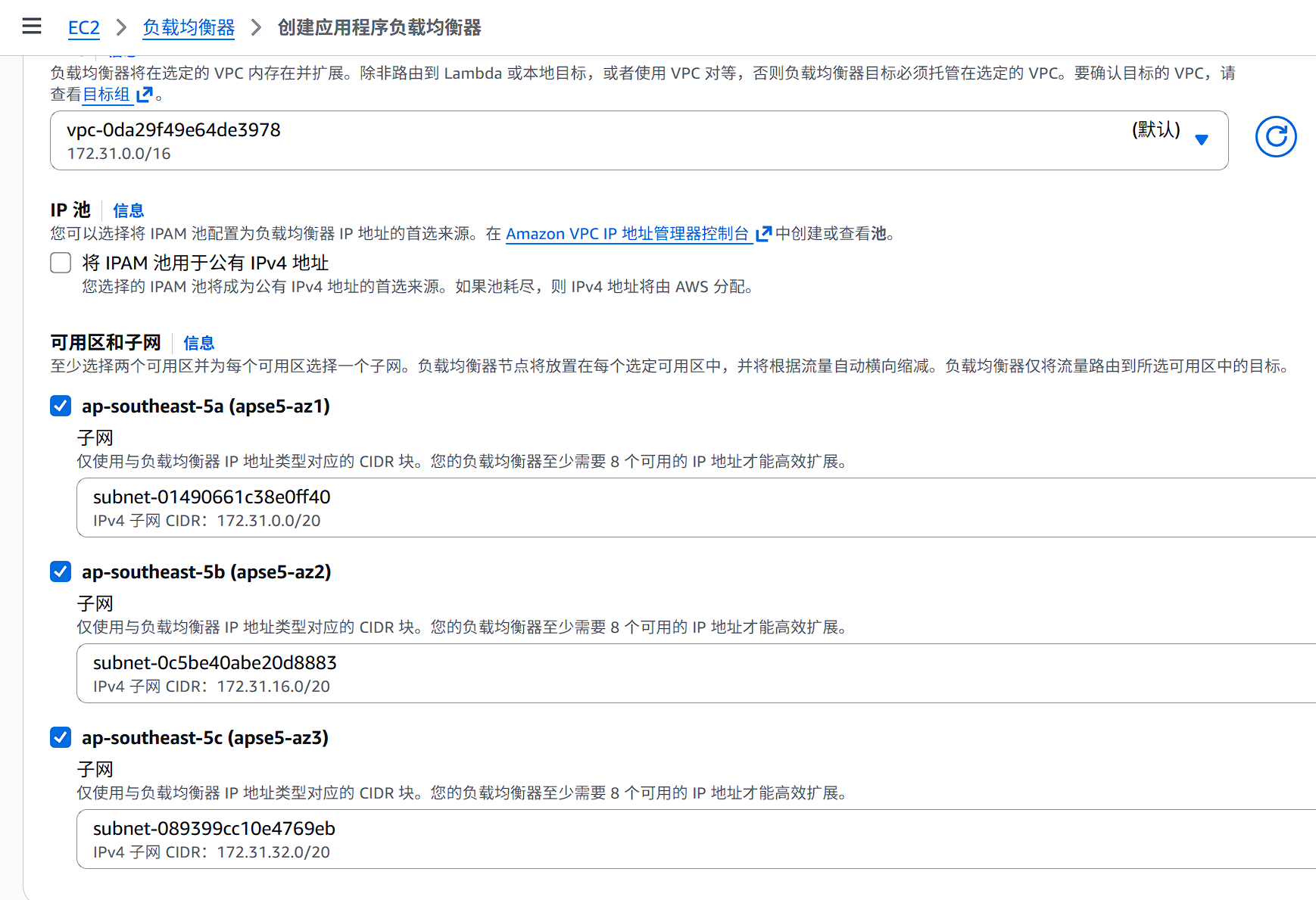Uncheck ap-southeast-5a availability zone
This screenshot has width=1316, height=900.
pos(61,406)
